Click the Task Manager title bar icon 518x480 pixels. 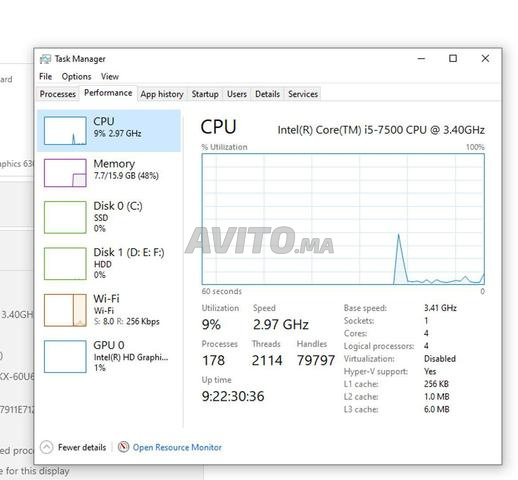tap(45, 59)
